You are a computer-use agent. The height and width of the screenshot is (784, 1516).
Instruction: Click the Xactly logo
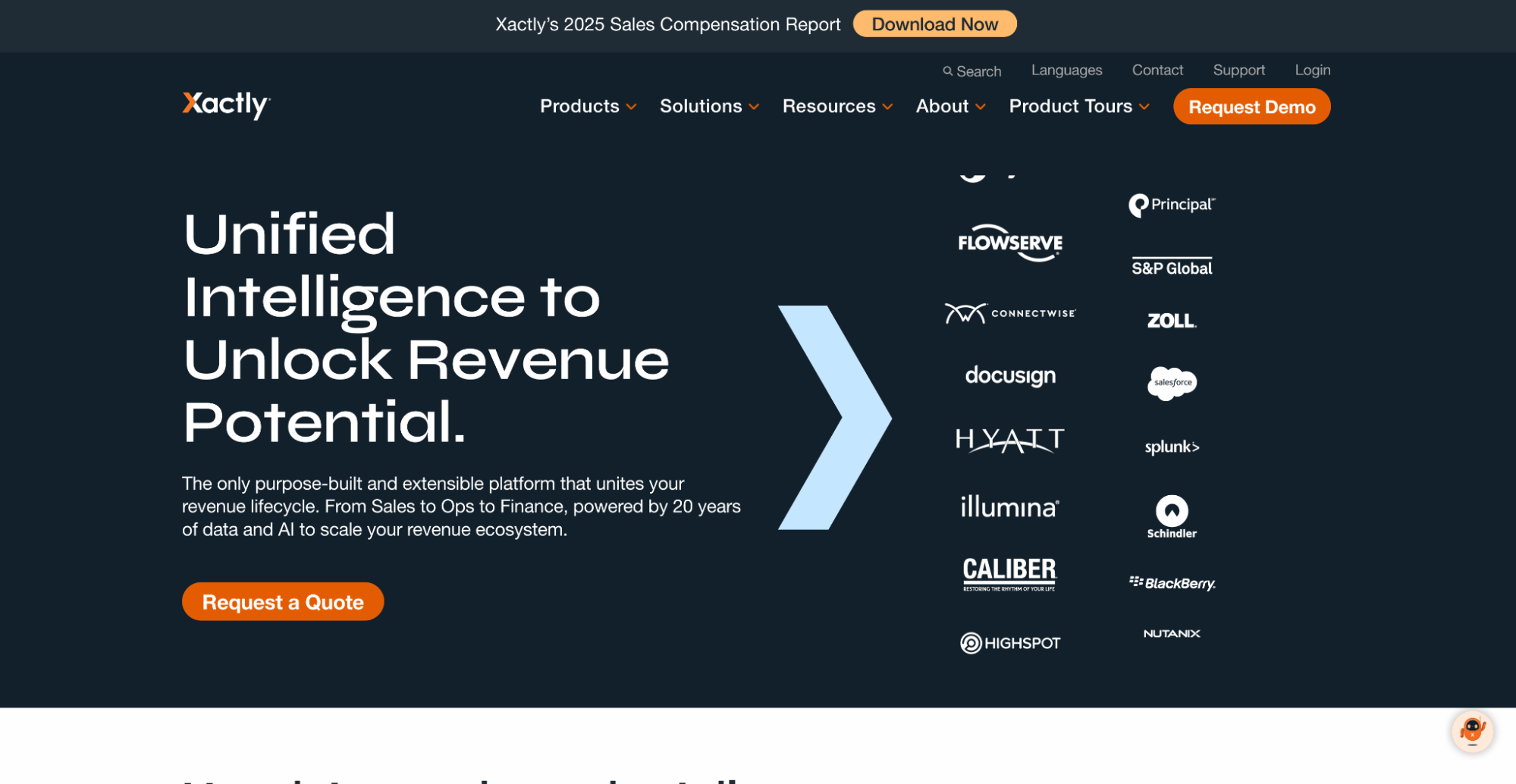point(224,105)
